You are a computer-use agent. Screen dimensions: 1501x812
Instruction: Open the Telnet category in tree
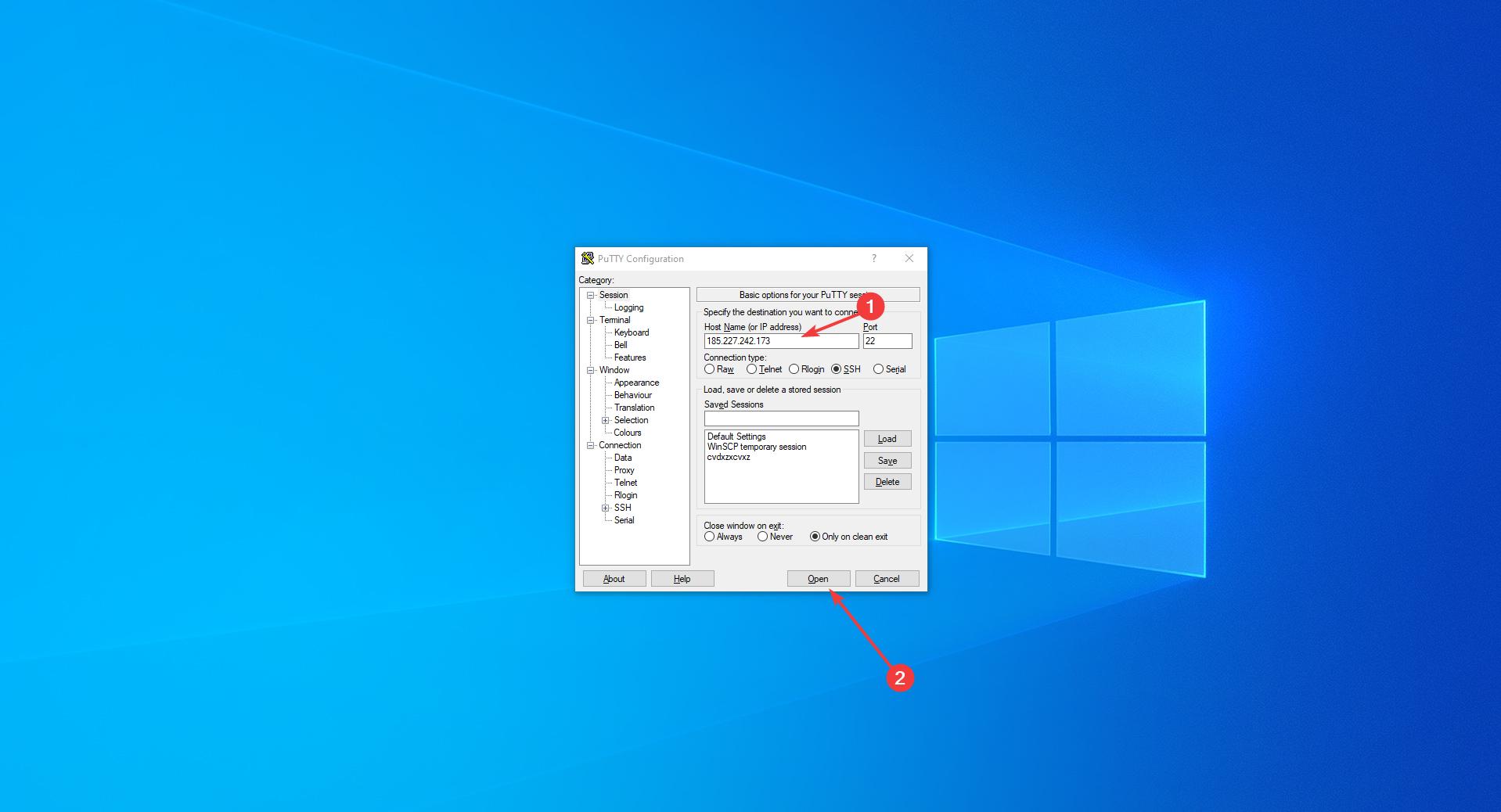(625, 483)
